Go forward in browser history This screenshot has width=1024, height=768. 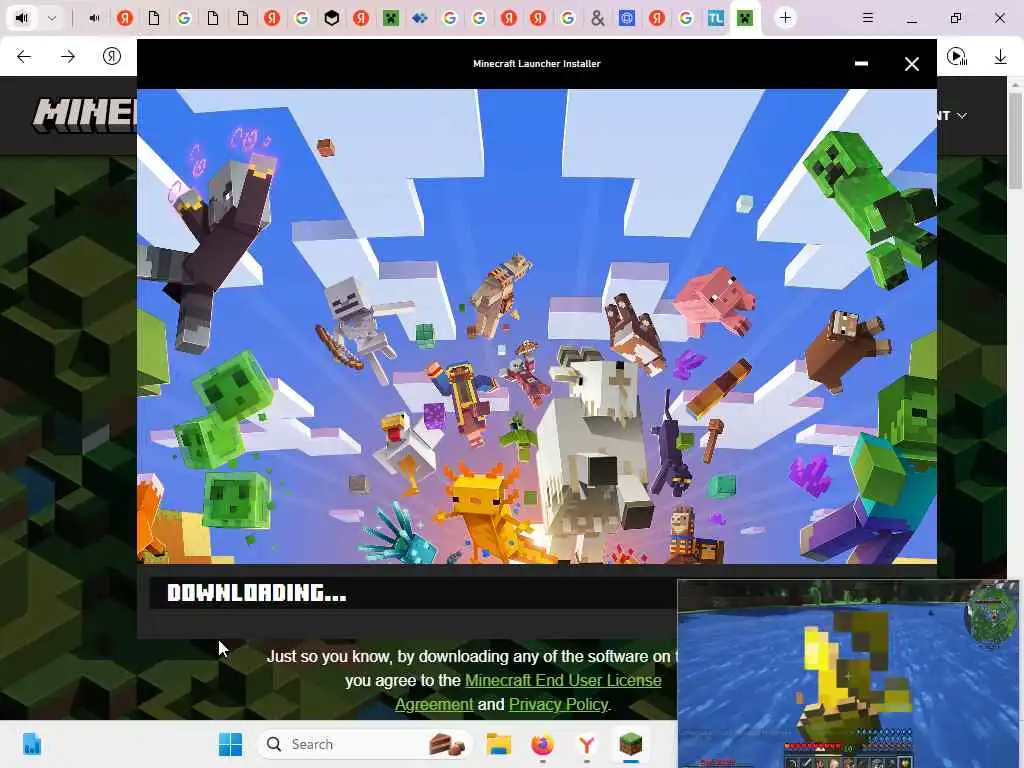(x=68, y=57)
